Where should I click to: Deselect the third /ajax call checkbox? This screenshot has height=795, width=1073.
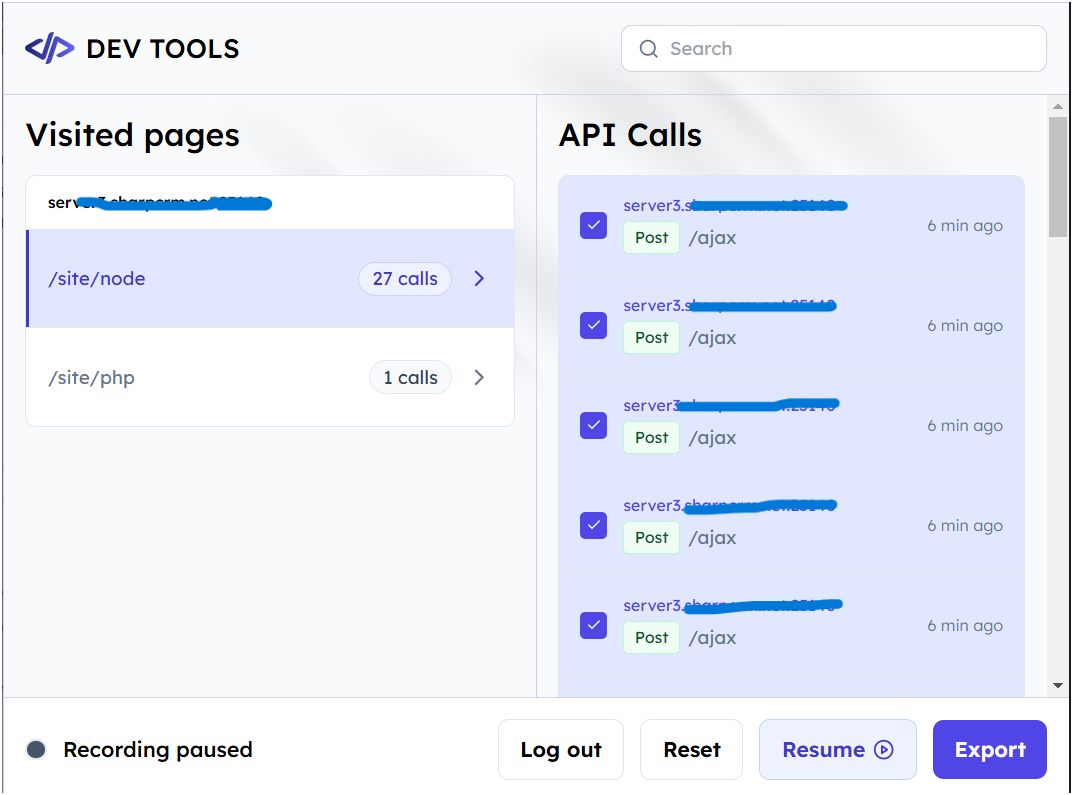pyautogui.click(x=593, y=425)
